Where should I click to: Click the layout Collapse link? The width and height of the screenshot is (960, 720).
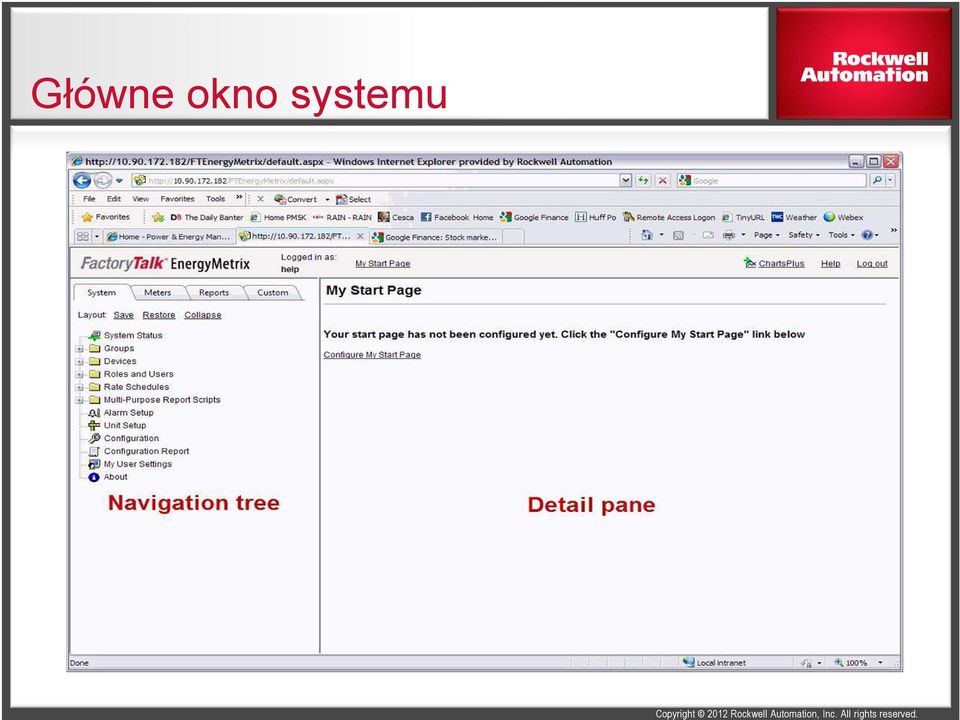[203, 315]
